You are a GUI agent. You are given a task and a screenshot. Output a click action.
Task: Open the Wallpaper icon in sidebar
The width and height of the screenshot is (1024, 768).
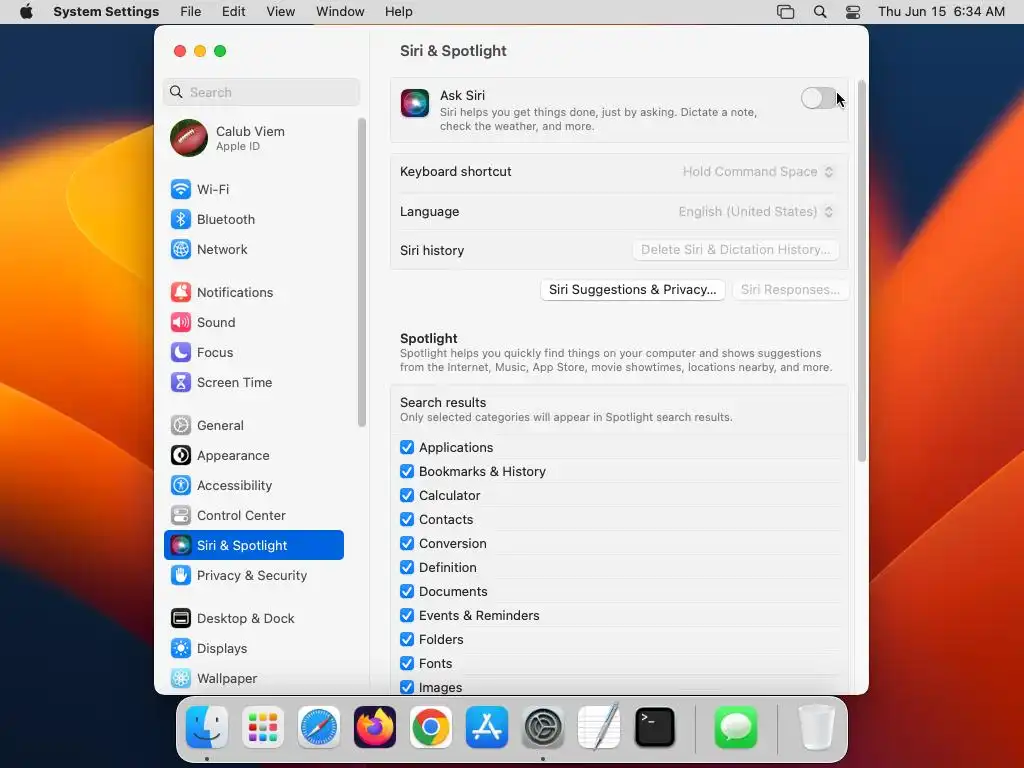click(x=181, y=679)
